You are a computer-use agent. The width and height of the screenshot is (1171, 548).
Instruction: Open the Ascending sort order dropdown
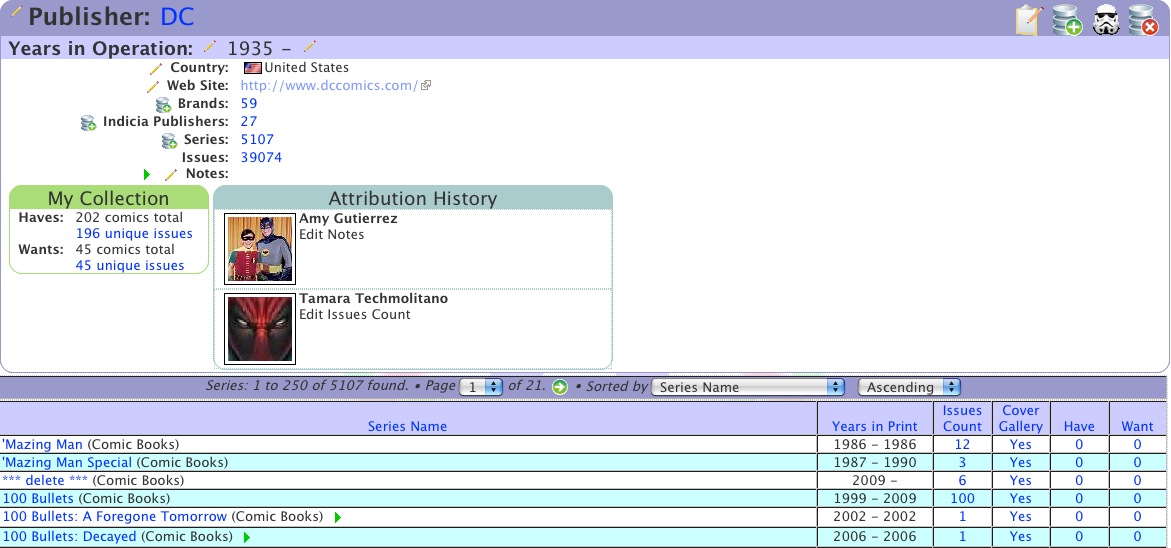(909, 387)
